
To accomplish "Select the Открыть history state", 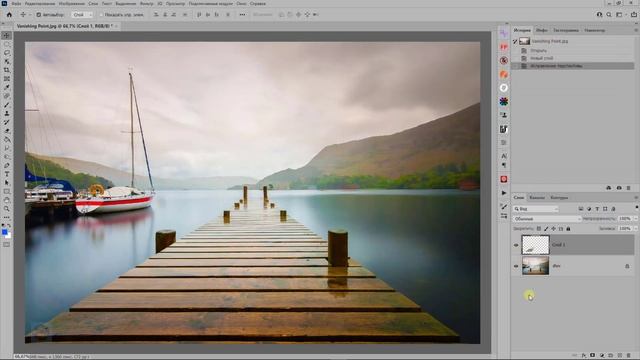I will [x=573, y=51].
